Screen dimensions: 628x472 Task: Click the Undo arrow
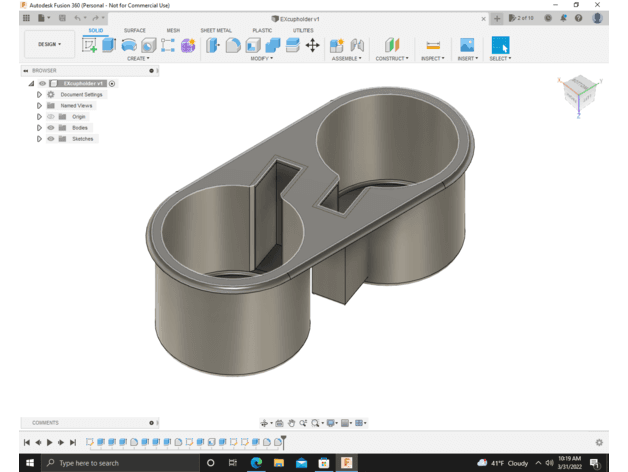[x=77, y=18]
